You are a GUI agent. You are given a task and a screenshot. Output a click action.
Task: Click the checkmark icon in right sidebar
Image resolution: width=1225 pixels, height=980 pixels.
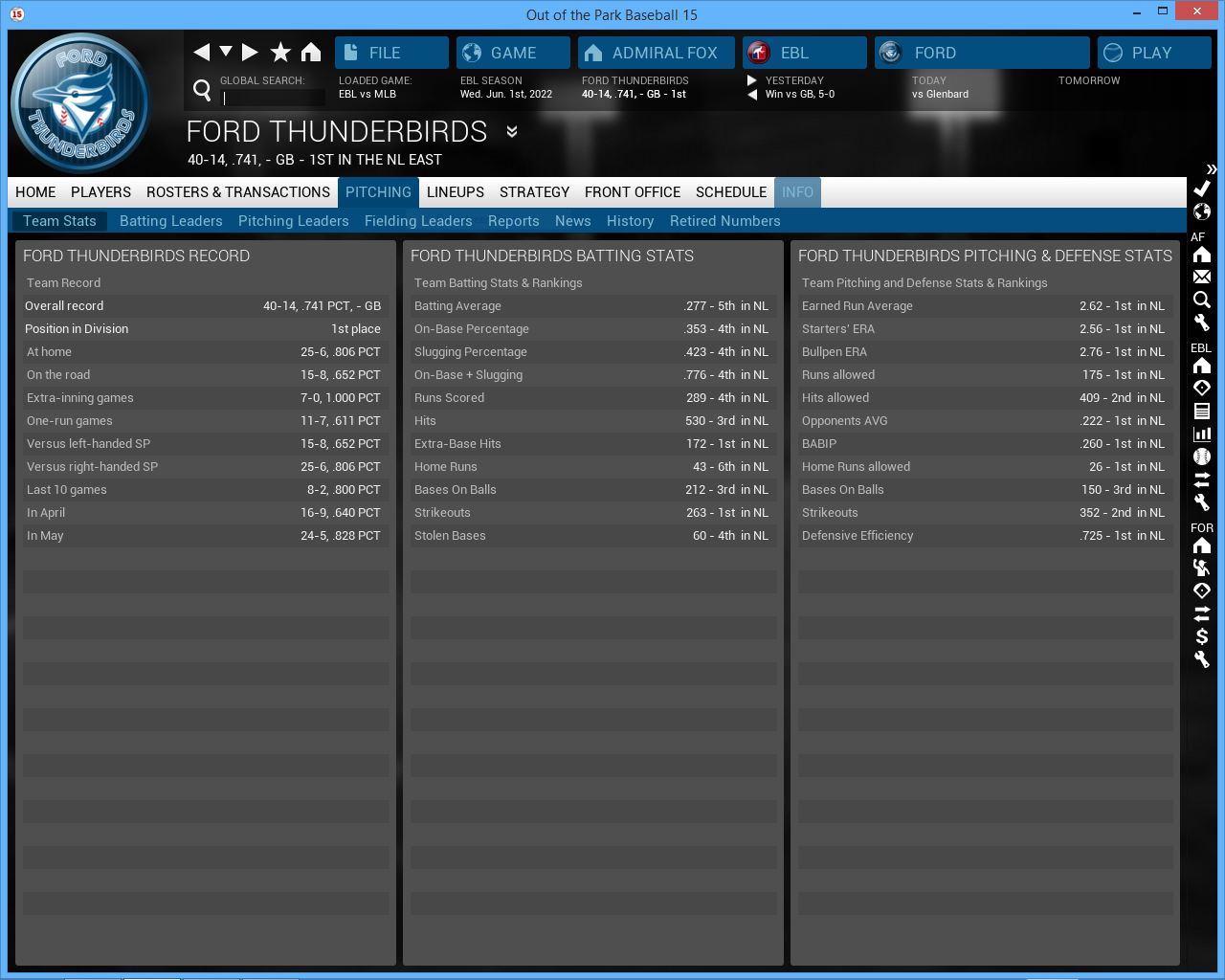tap(1202, 189)
